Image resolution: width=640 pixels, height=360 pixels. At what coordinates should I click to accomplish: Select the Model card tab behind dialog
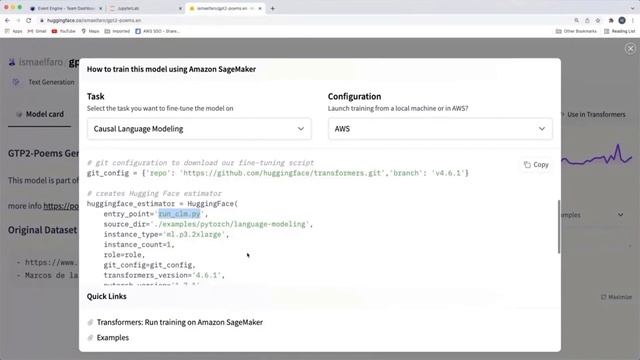pyautogui.click(x=40, y=114)
